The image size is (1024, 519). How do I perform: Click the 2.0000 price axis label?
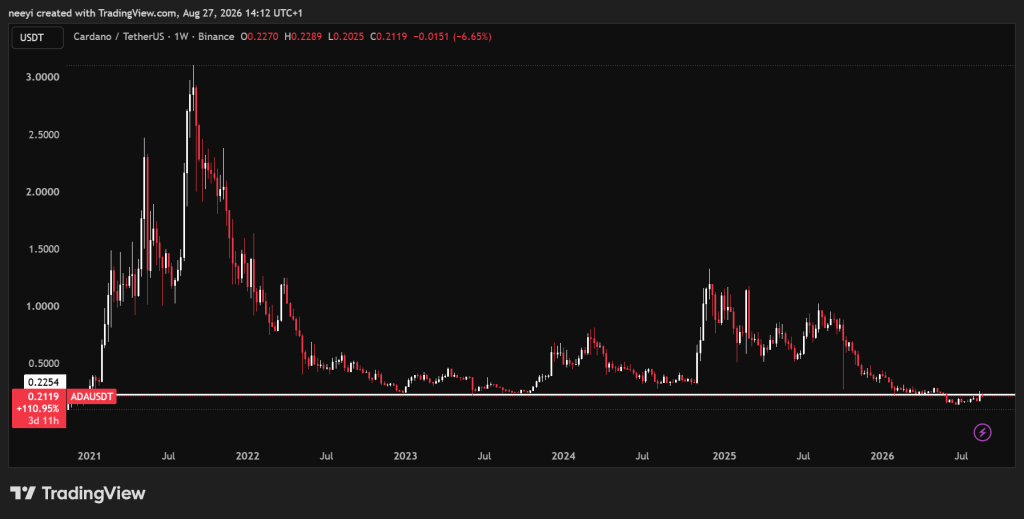coord(42,192)
